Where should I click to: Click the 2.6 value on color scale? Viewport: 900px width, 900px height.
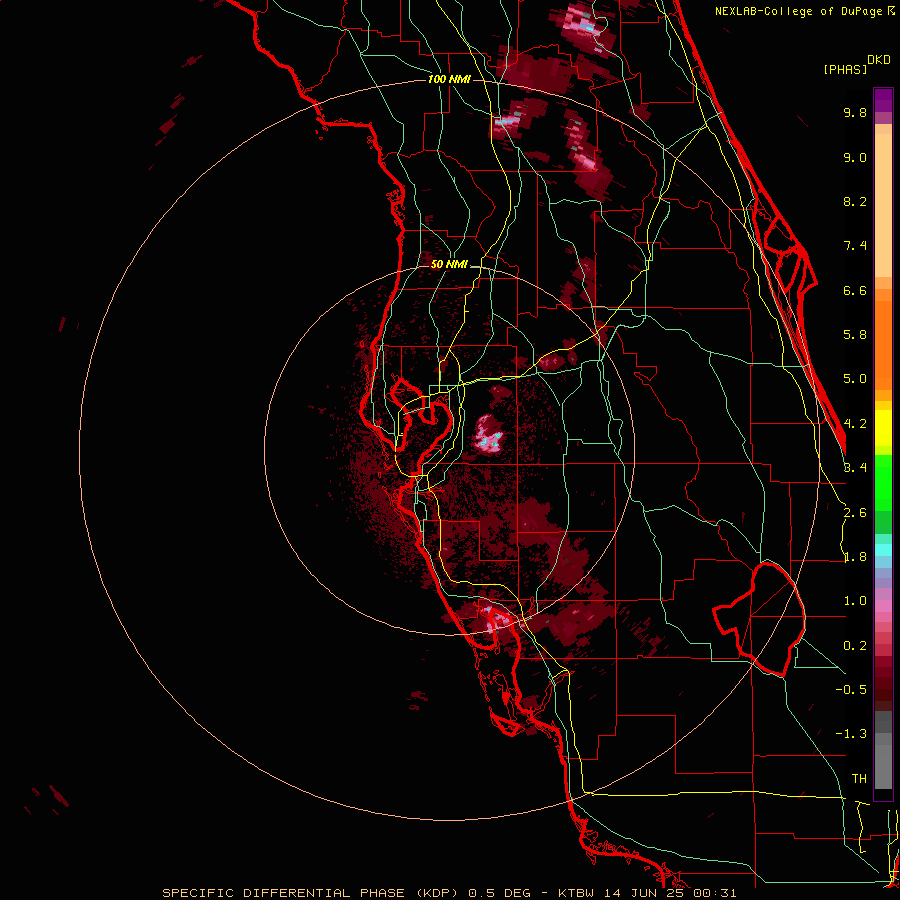click(855, 513)
